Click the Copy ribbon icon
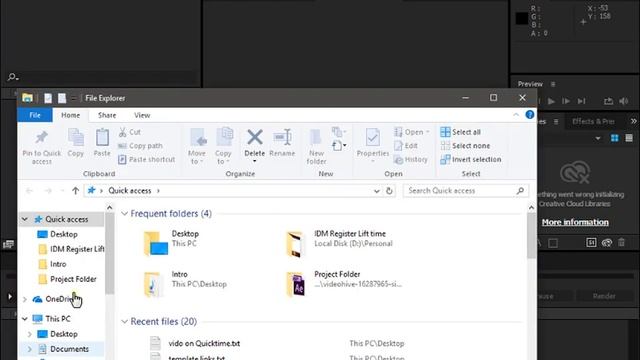Viewport: 640px width, 360px height. 76,138
